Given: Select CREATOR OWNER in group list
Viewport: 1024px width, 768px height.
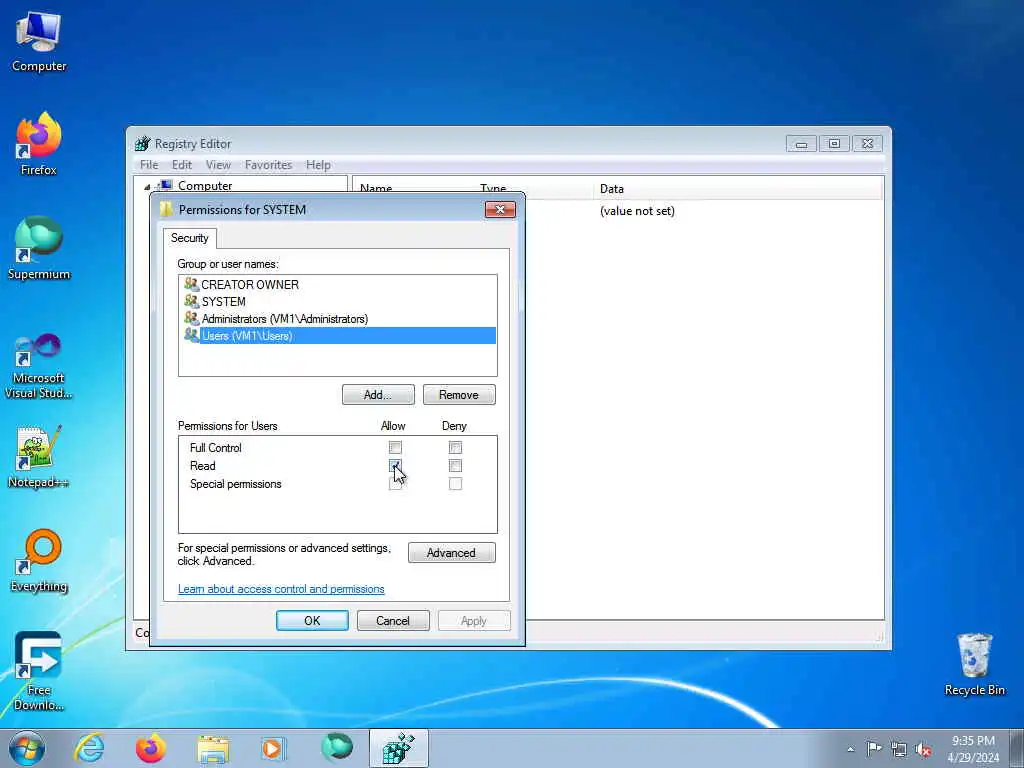Looking at the screenshot, I should click(337, 285).
